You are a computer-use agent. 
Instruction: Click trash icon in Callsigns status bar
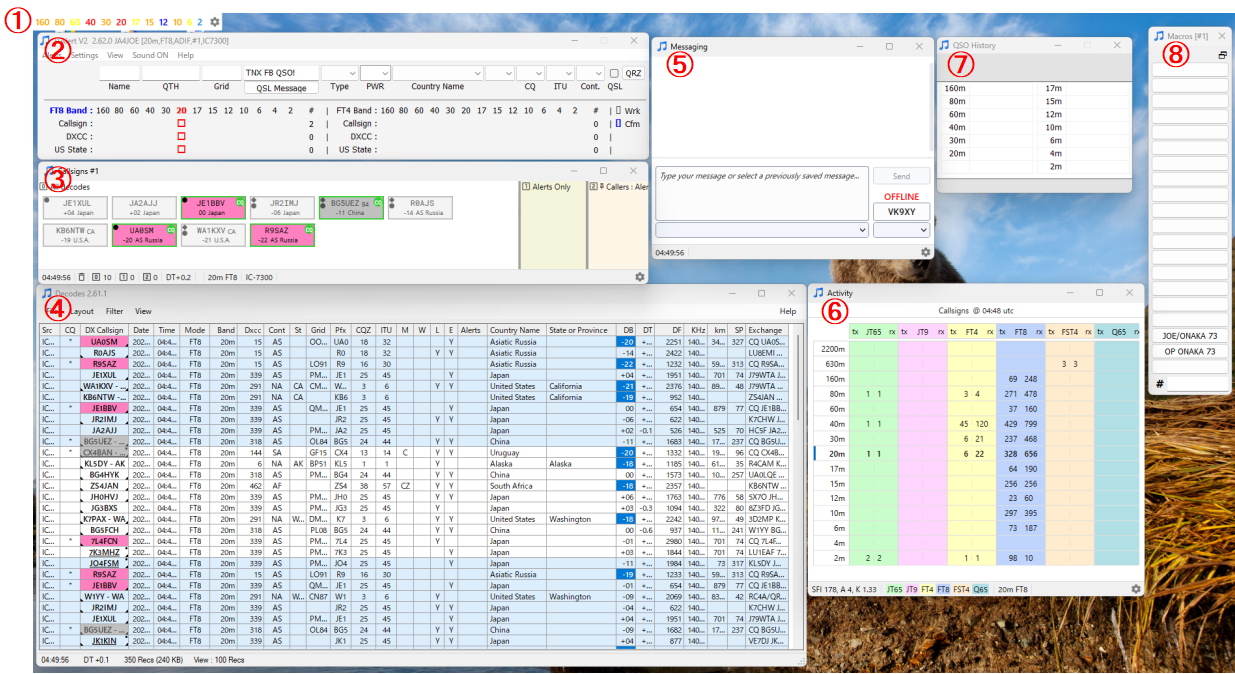point(80,276)
